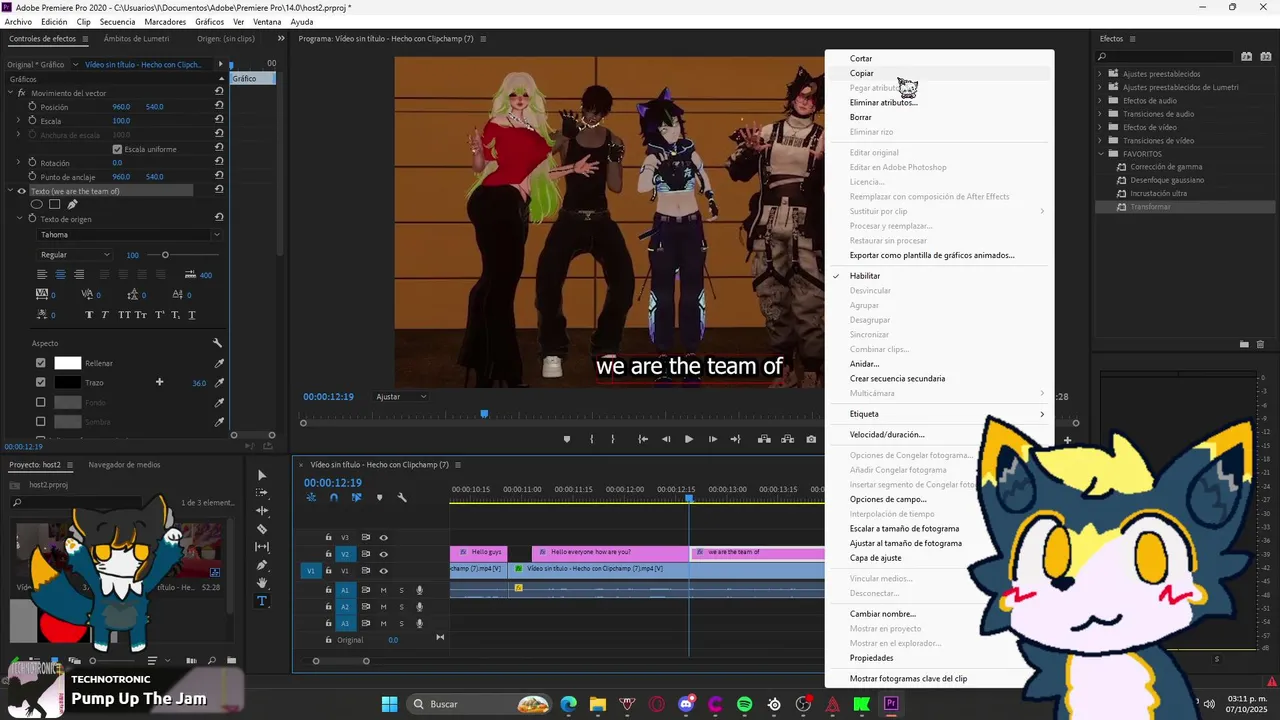Open the Ajustar zoom level dropdown
The height and width of the screenshot is (720, 1280).
(401, 397)
